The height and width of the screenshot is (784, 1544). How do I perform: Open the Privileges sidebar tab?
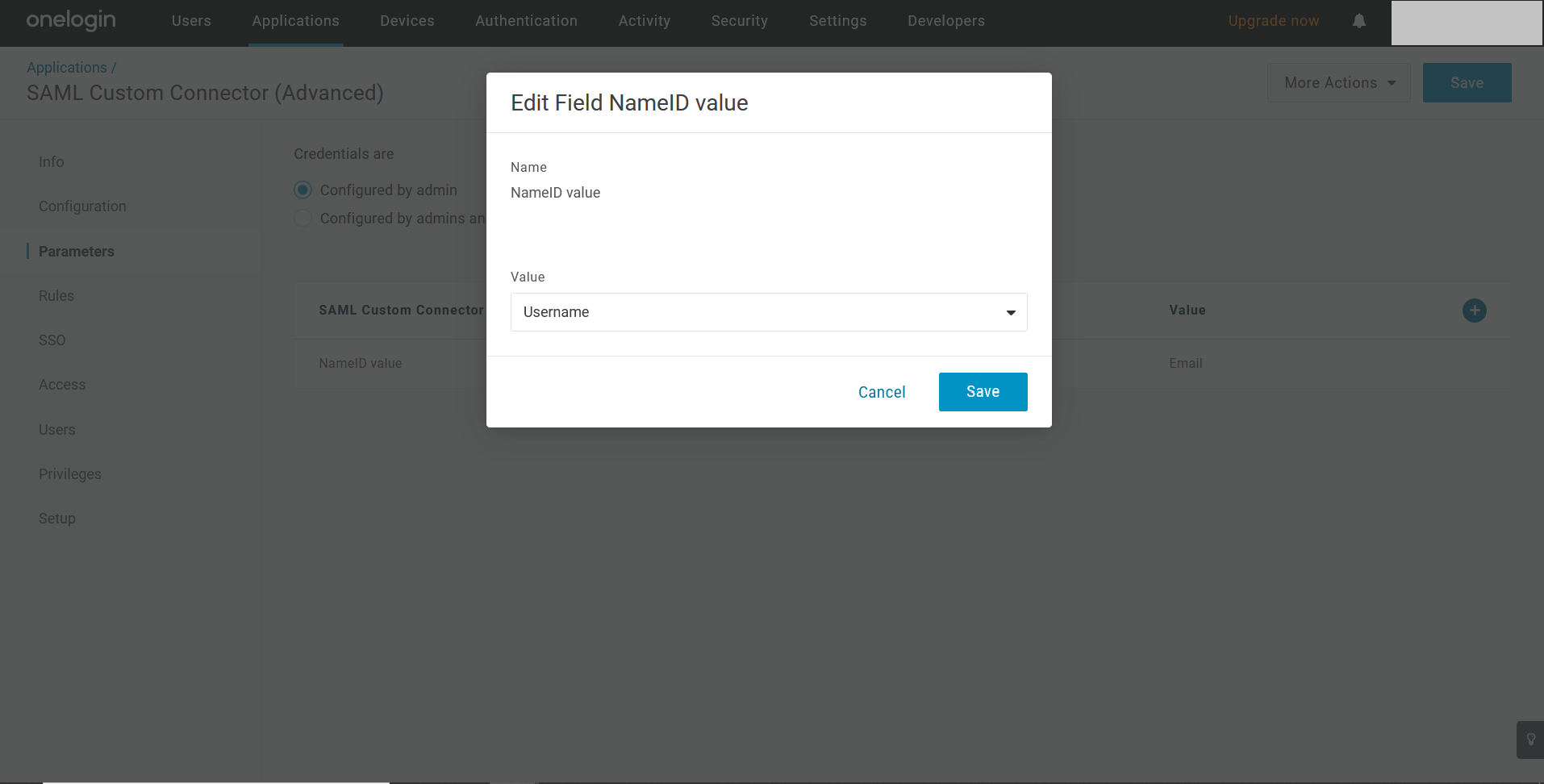tap(70, 474)
